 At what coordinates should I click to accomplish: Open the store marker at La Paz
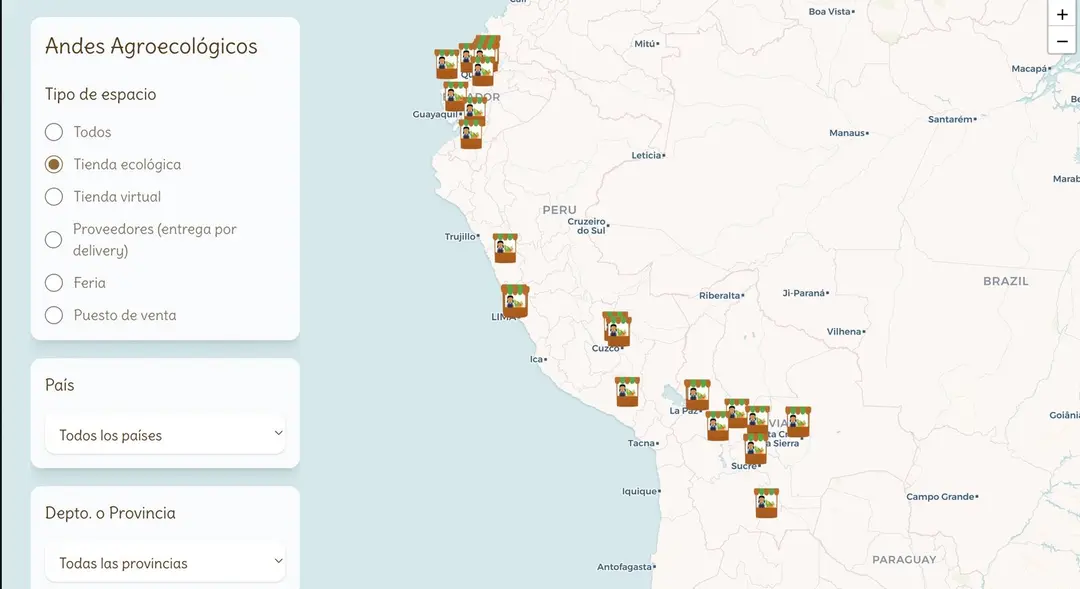(697, 394)
